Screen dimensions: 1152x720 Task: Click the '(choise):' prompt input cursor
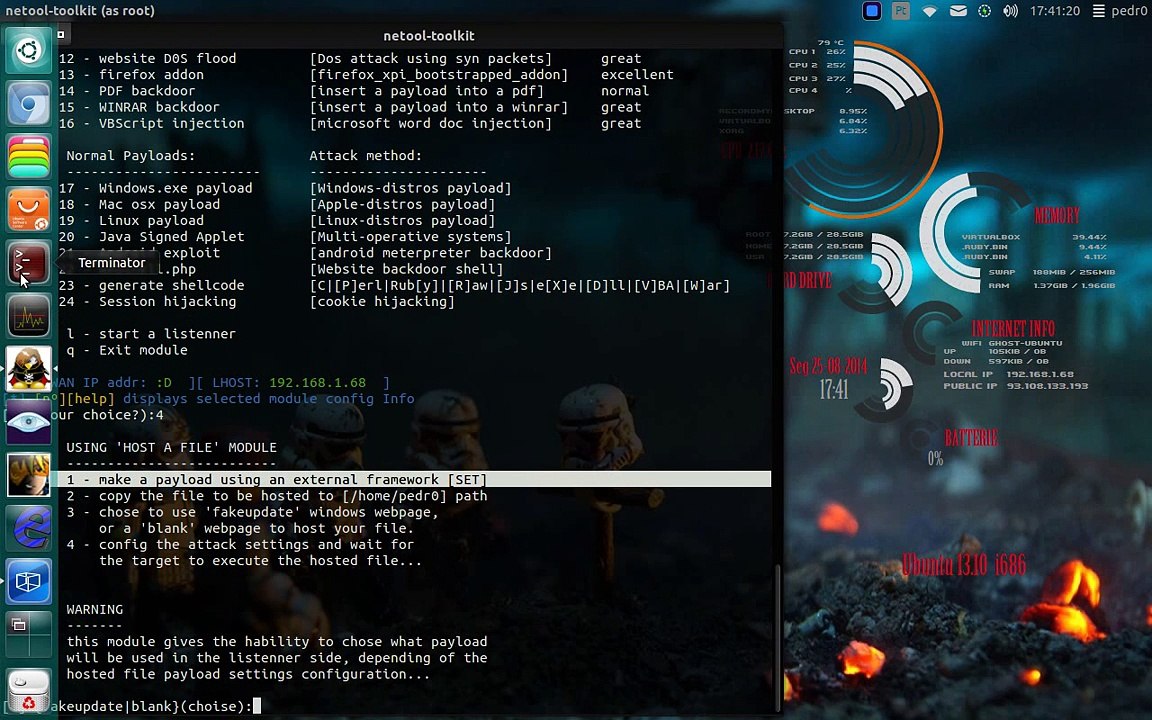coord(256,706)
